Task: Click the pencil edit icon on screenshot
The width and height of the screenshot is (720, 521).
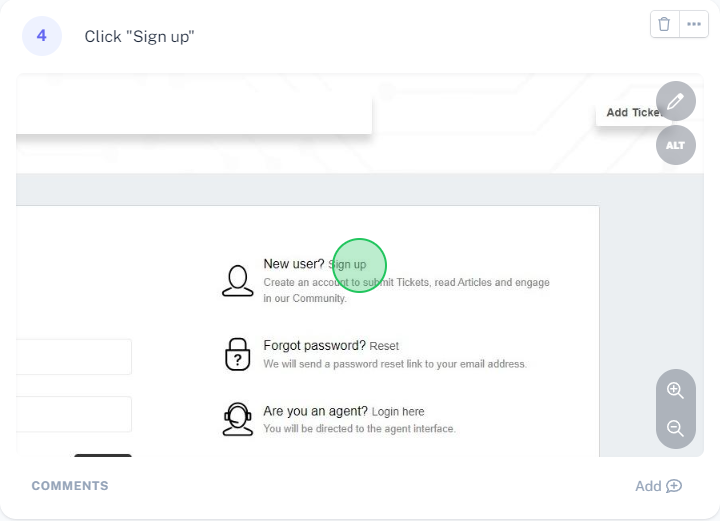Action: (x=676, y=101)
